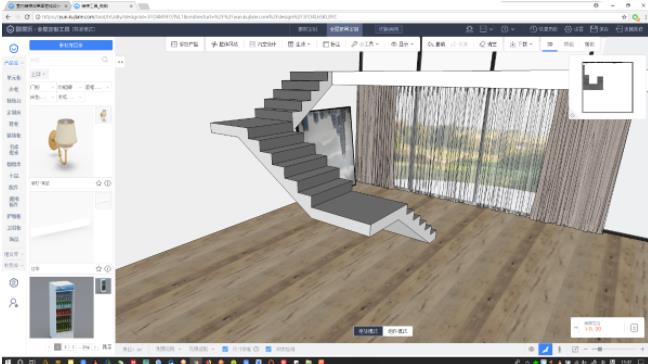Open info icon for the wall lamp item

107,183
